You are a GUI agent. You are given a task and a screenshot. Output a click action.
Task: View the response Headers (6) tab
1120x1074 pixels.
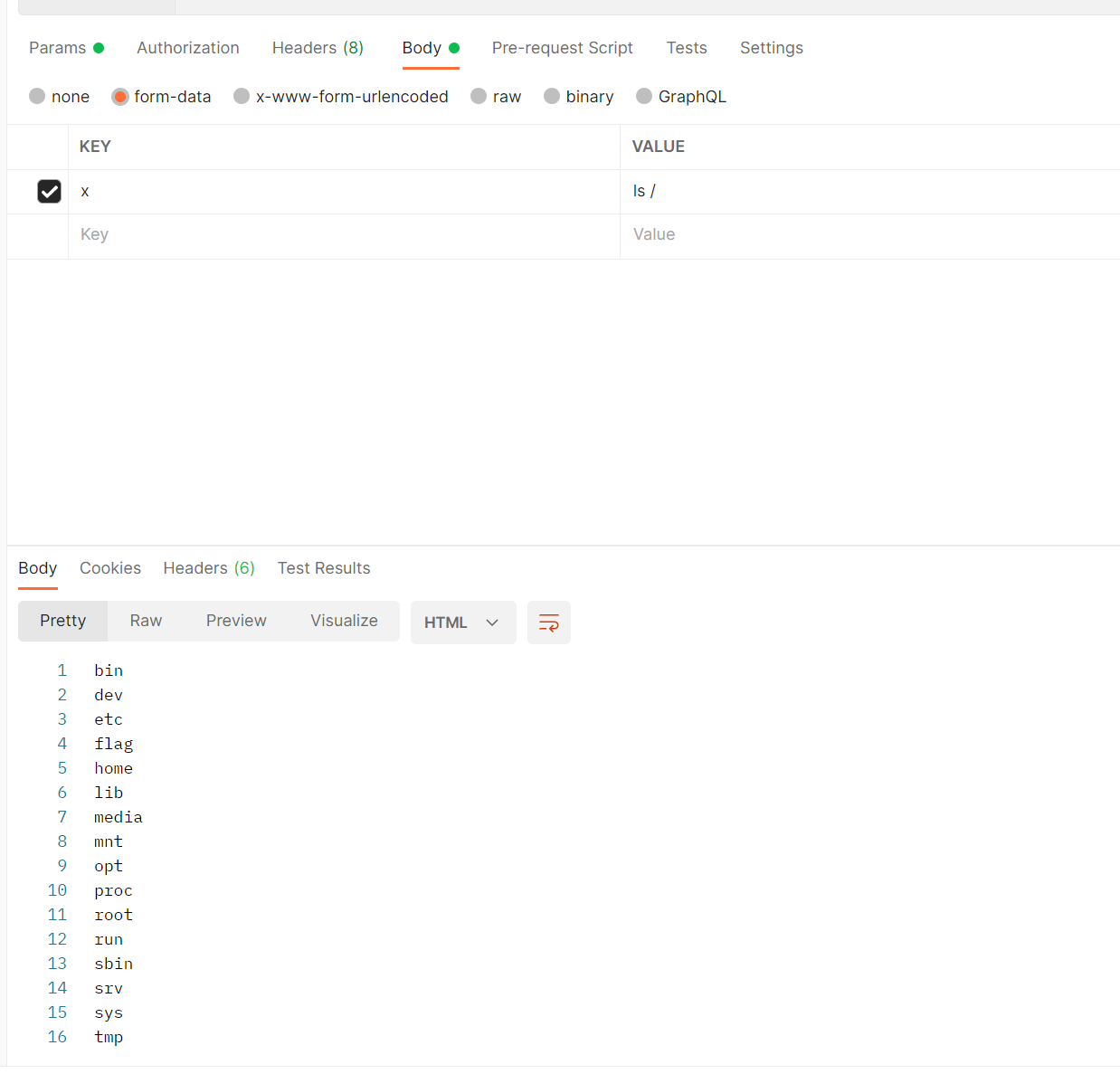208,568
